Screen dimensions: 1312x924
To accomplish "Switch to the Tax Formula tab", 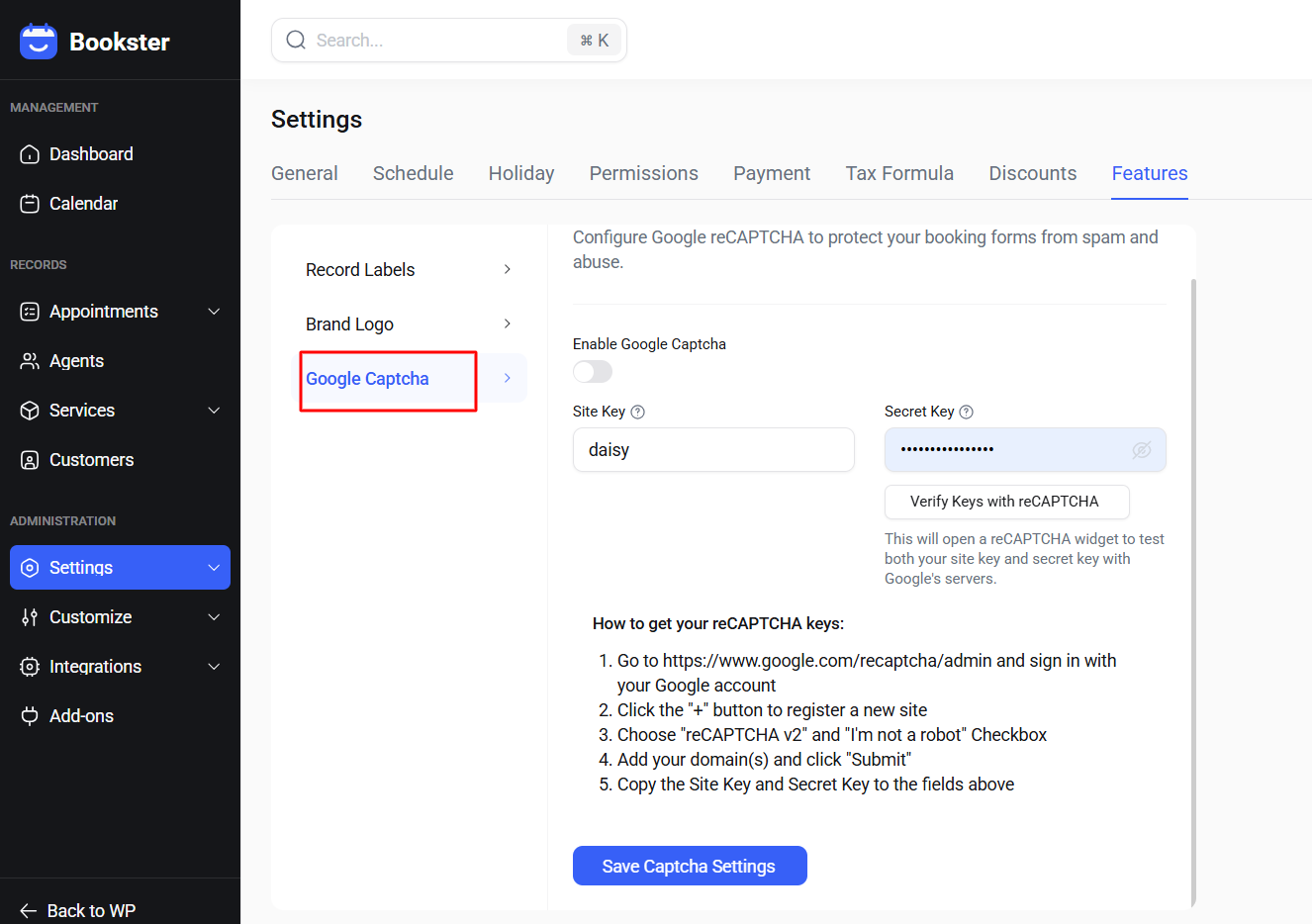I will 898,173.
